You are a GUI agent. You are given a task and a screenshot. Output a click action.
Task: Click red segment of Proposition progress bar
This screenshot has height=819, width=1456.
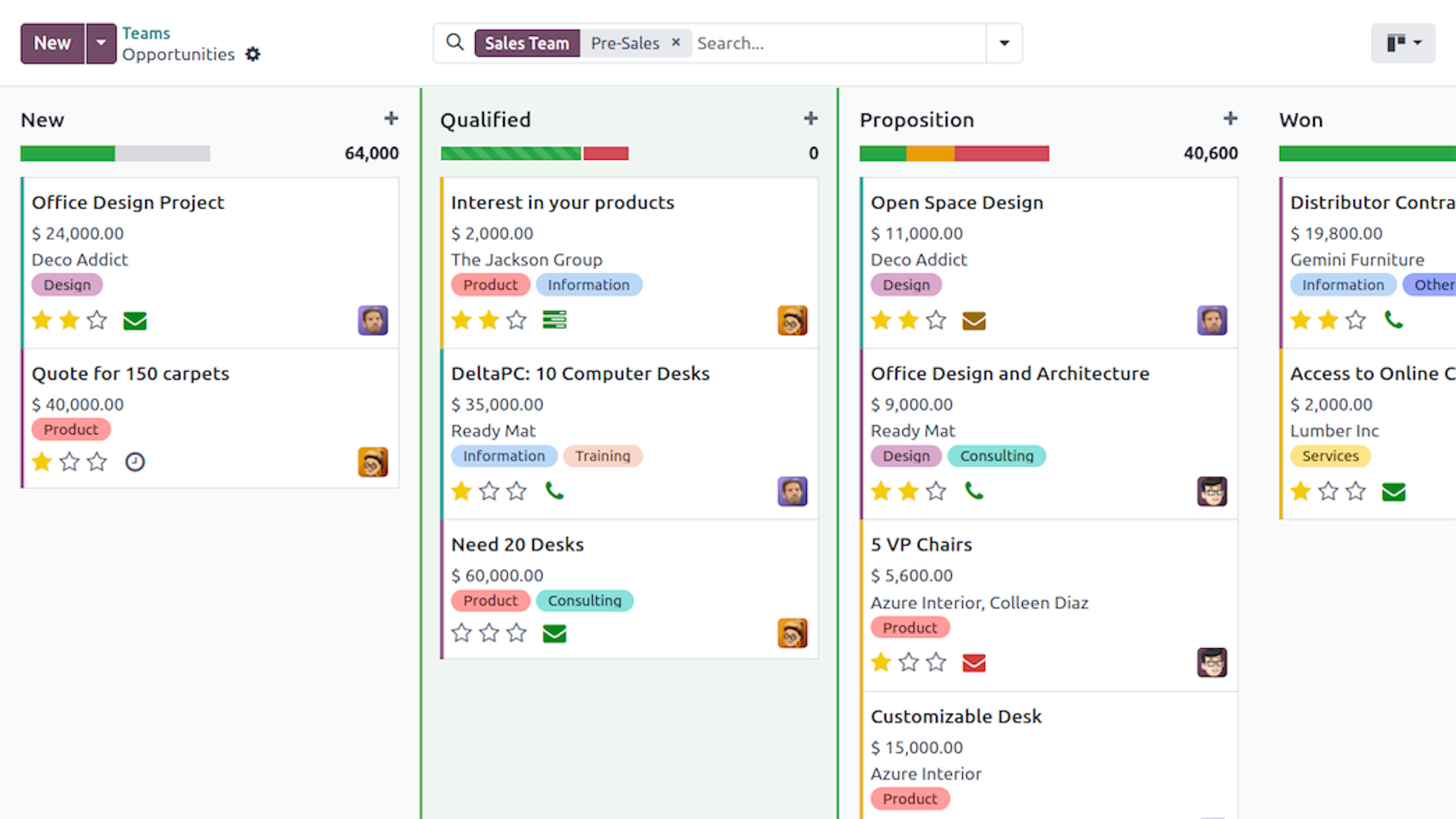(1001, 153)
